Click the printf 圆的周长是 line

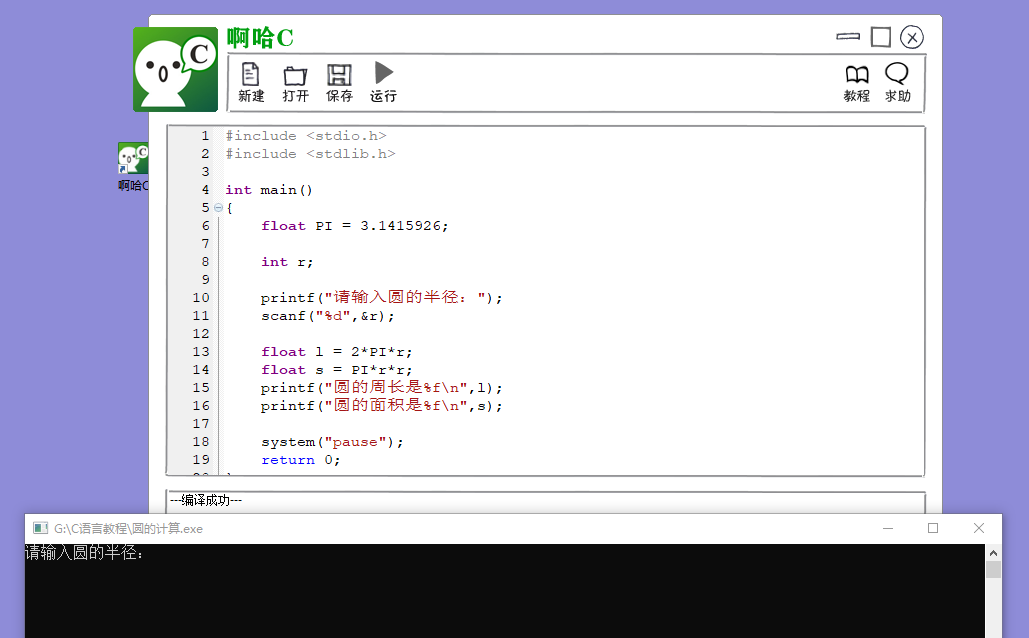(x=381, y=387)
